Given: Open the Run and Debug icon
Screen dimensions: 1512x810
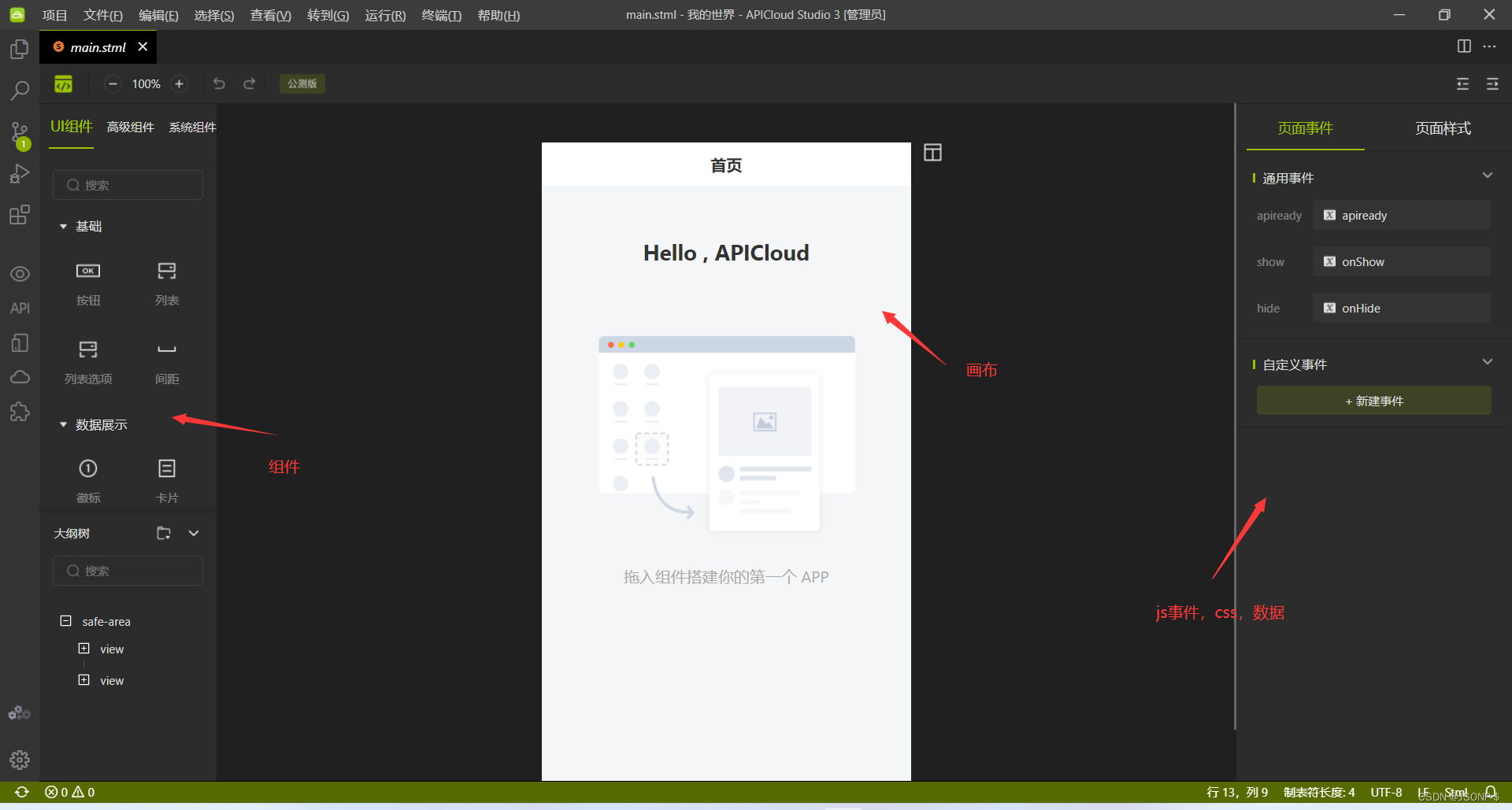Looking at the screenshot, I should pos(20,173).
